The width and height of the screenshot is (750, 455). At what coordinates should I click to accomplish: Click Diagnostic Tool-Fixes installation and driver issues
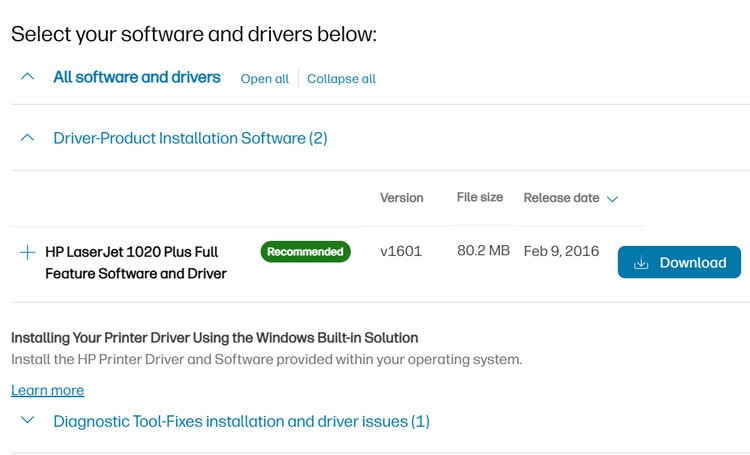pyautogui.click(x=242, y=422)
